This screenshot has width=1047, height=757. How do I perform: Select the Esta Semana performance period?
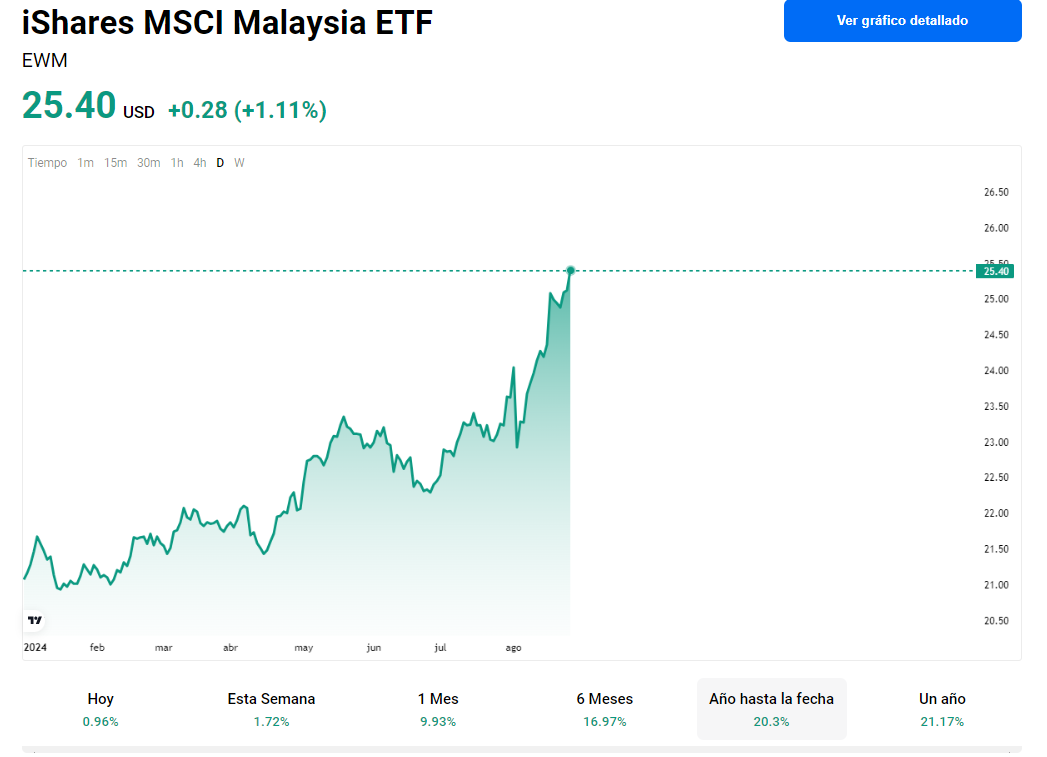(271, 709)
